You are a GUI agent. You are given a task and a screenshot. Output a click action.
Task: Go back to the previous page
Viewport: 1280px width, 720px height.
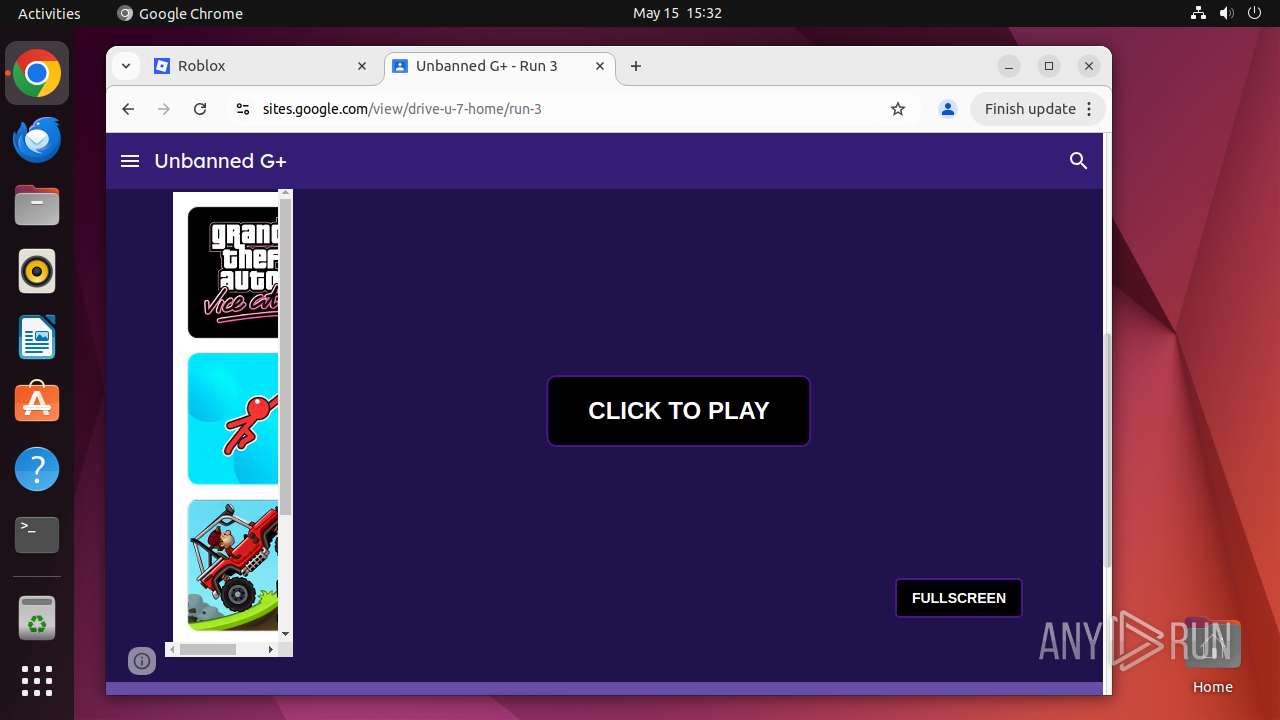pos(128,109)
